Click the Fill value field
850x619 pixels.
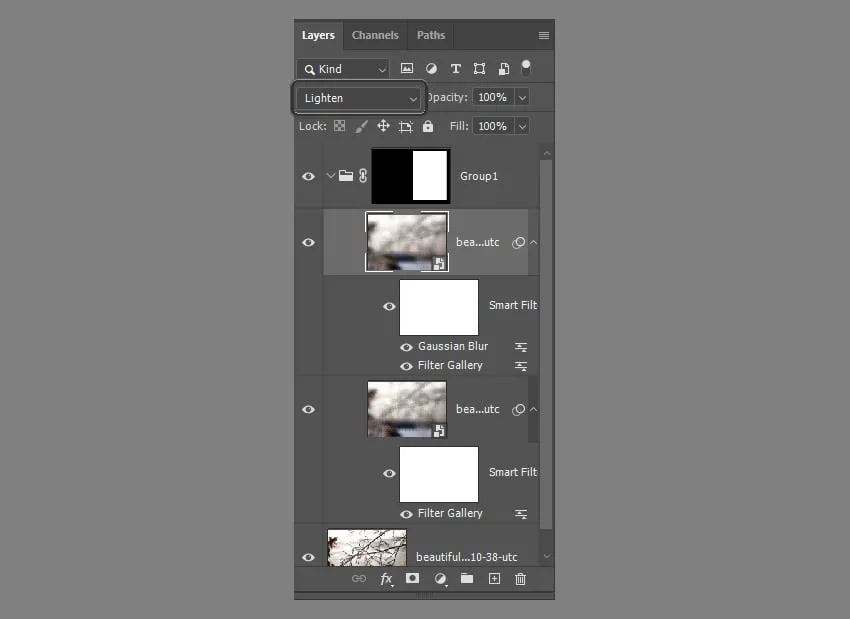point(492,127)
